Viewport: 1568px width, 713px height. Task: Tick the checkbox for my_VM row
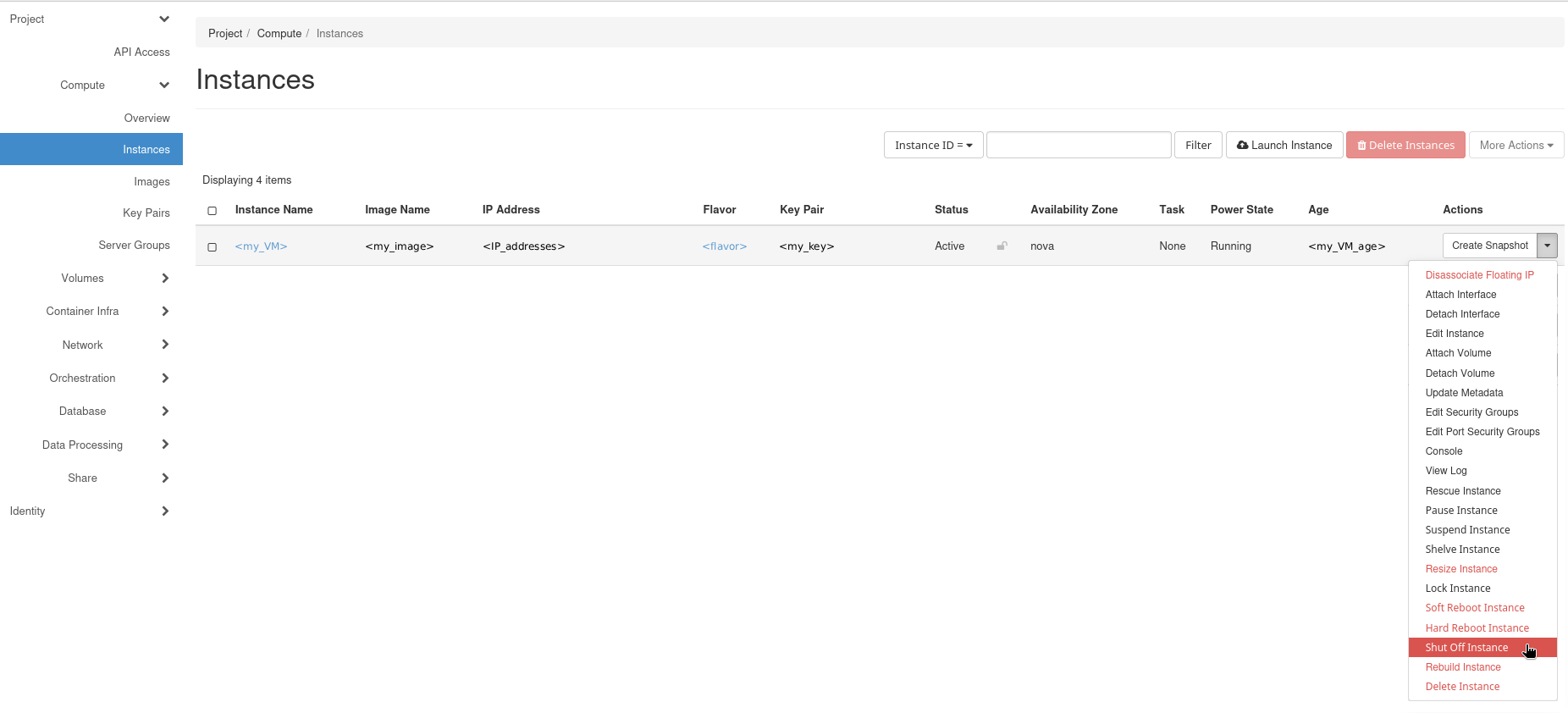(213, 247)
